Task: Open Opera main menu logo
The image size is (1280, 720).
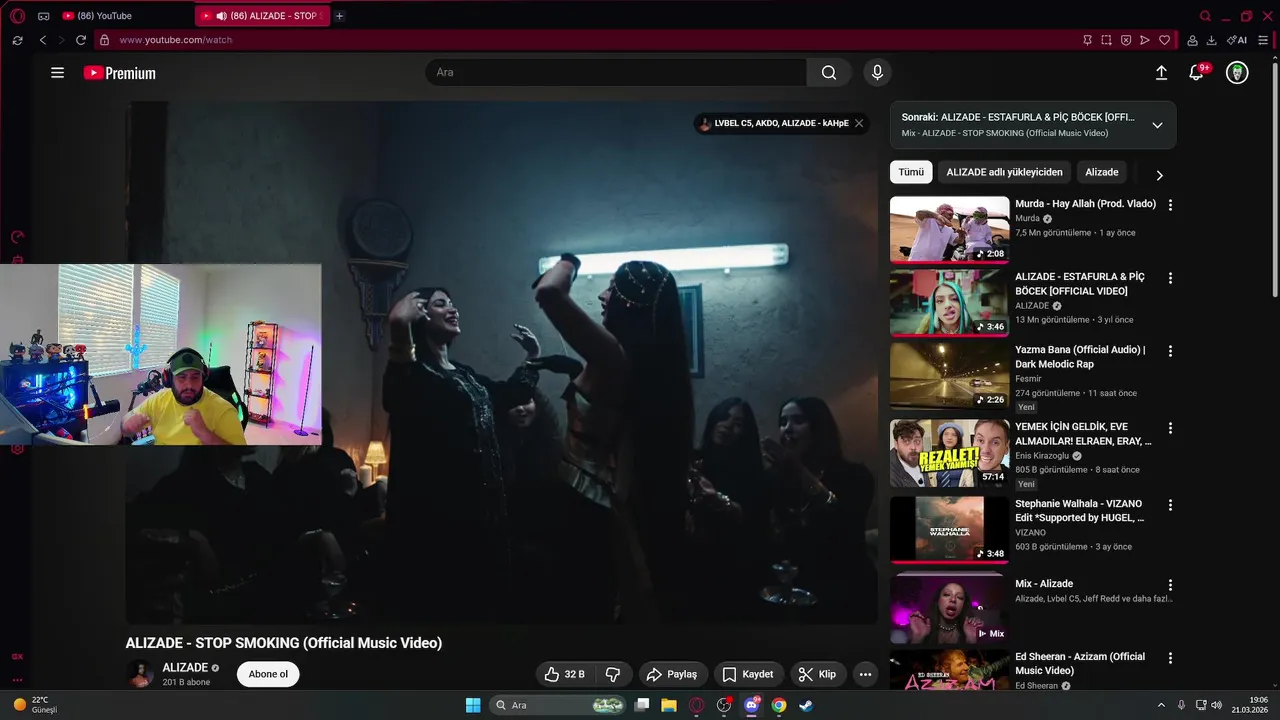Action: 17,16
